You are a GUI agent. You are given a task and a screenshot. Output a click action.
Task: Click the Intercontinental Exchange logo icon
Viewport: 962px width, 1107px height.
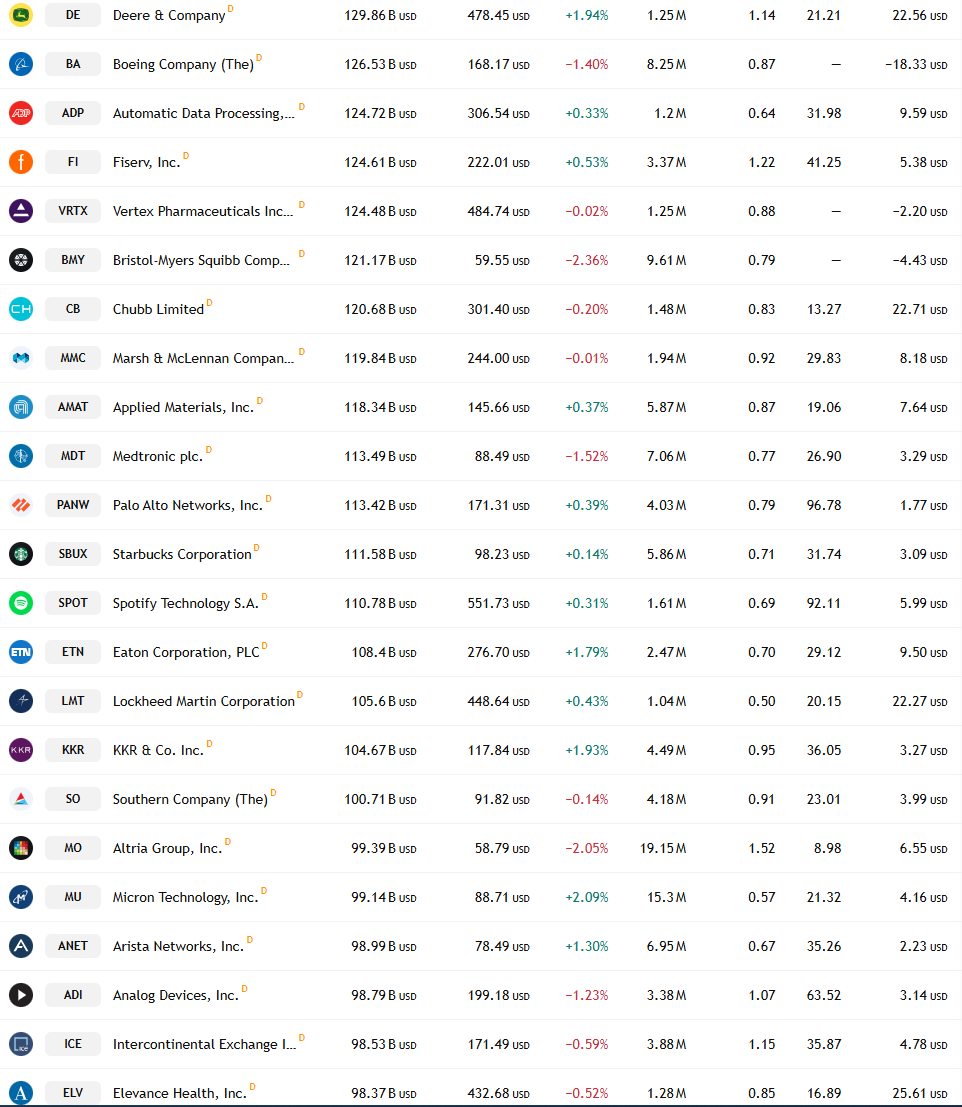(21, 1043)
